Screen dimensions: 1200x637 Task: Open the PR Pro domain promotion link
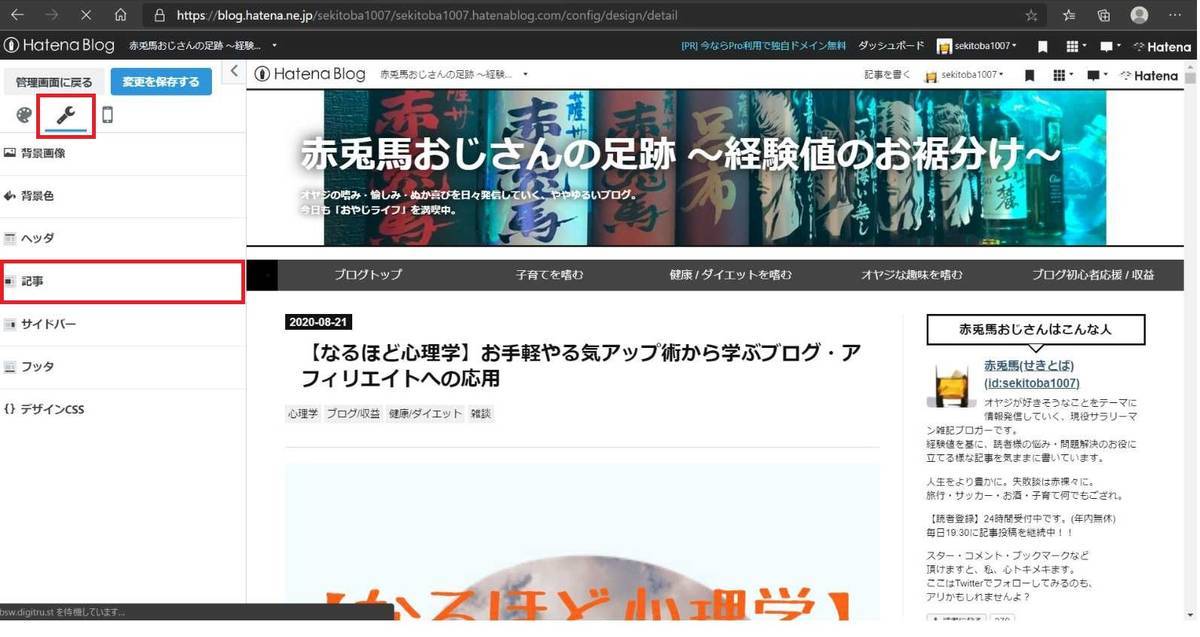pyautogui.click(x=763, y=46)
